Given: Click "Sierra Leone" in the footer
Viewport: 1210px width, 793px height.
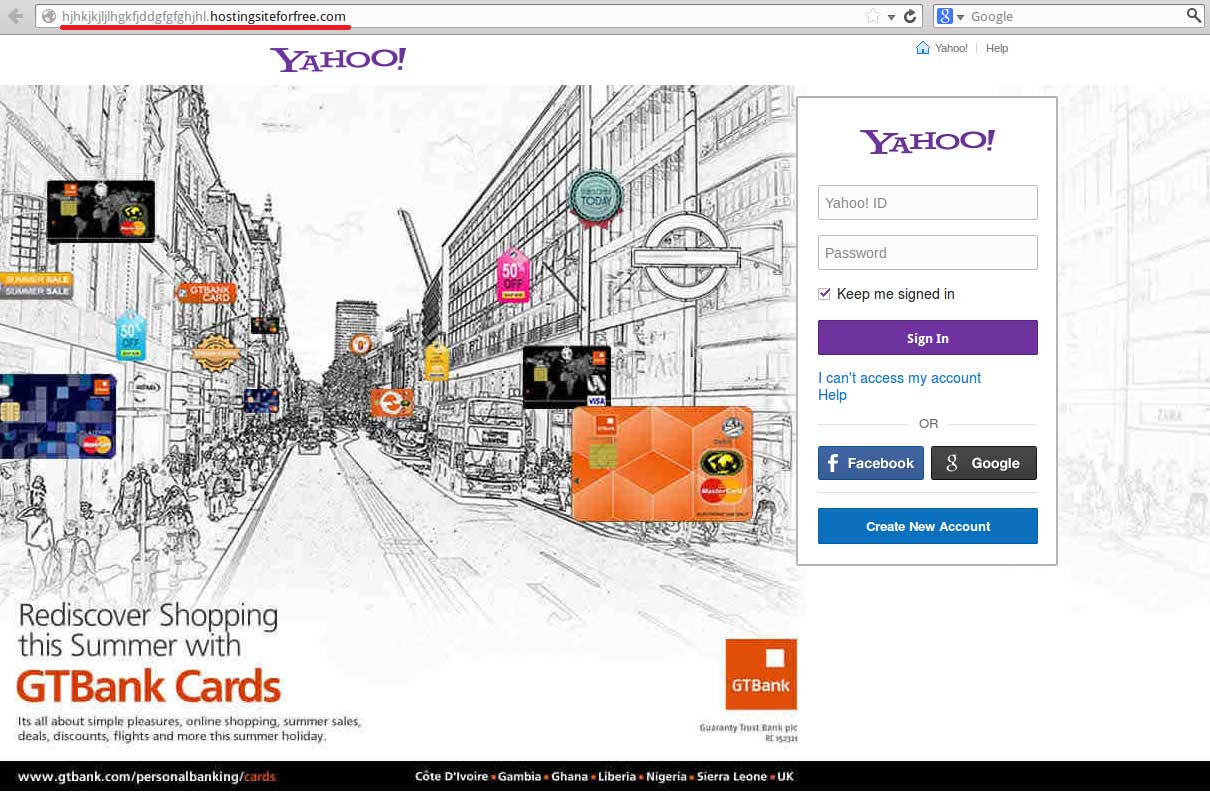Looking at the screenshot, I should [x=732, y=776].
